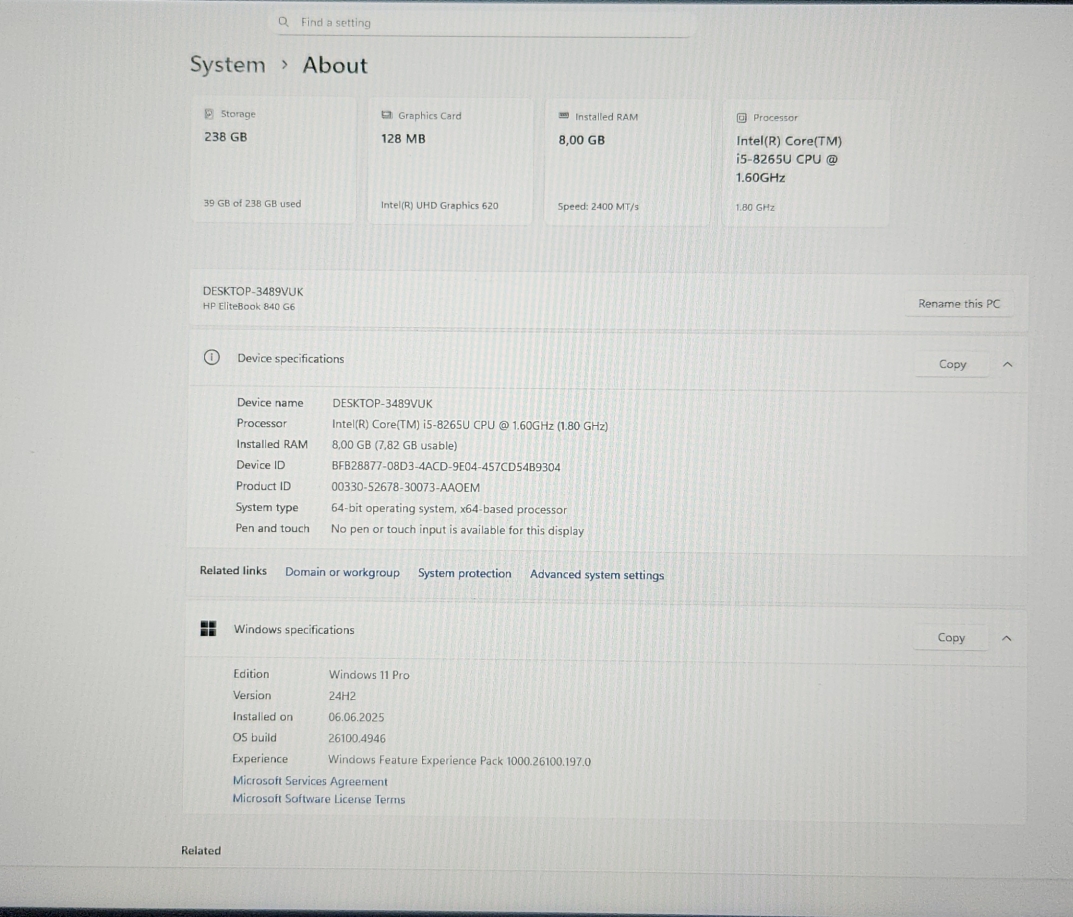
Task: Open the Domain or workgroup link
Action: coord(342,572)
